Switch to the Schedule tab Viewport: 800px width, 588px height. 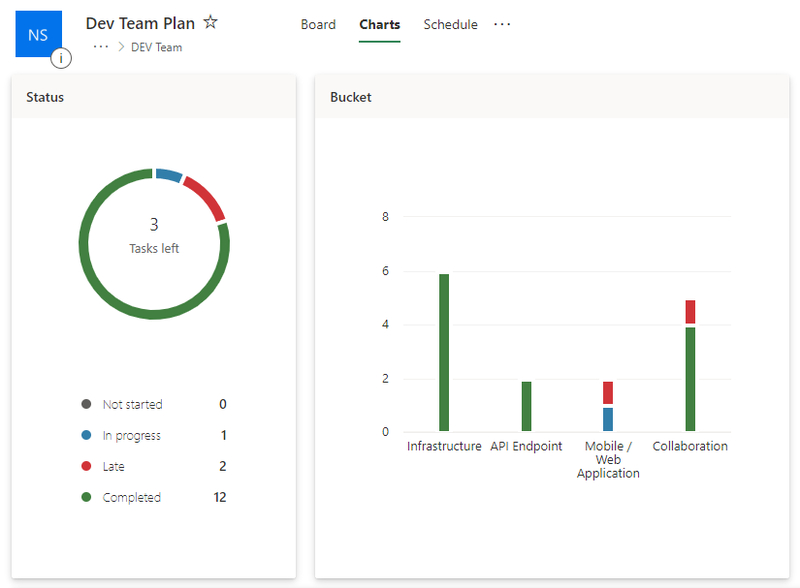(x=450, y=24)
